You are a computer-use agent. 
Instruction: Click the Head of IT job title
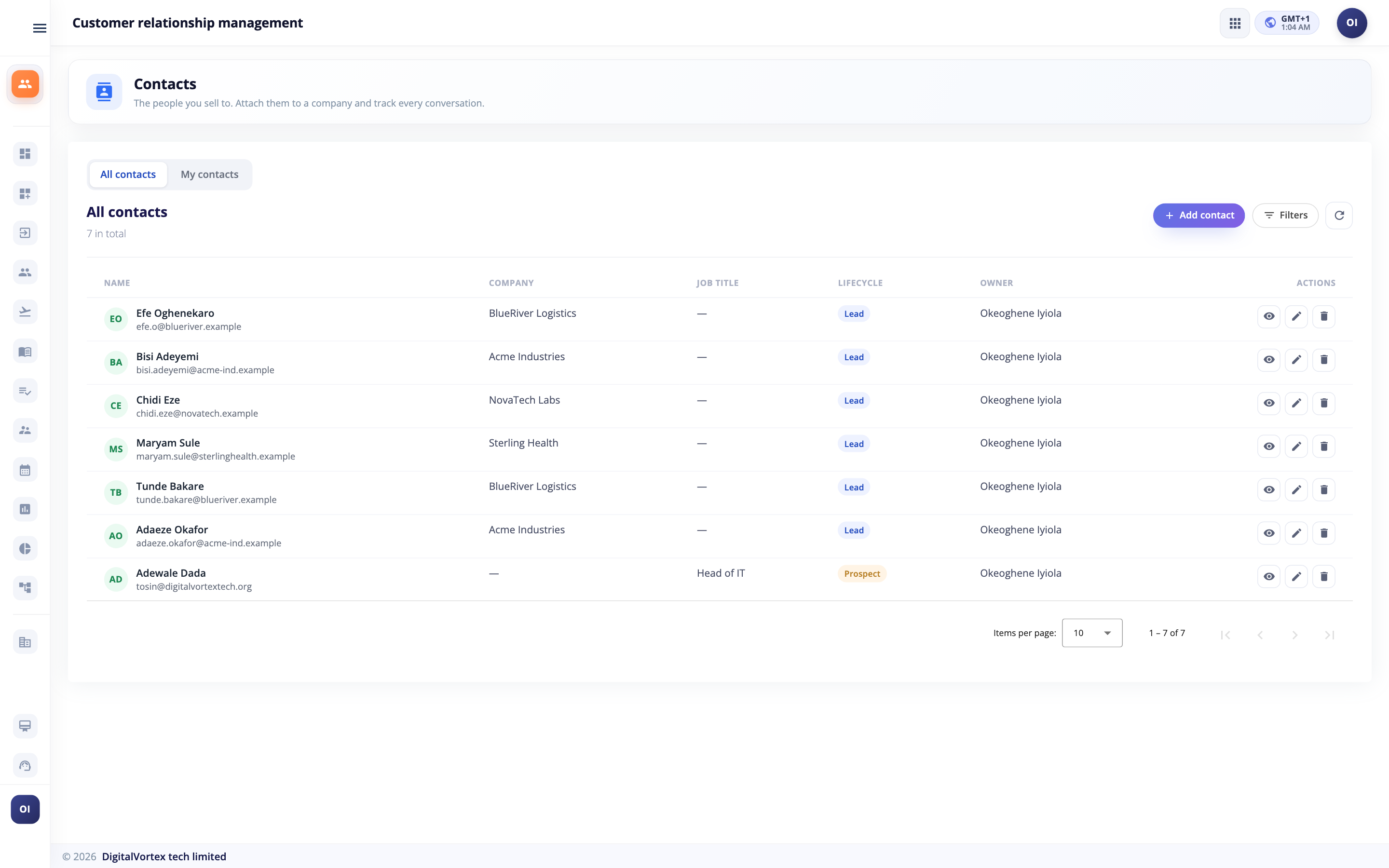pyautogui.click(x=721, y=573)
